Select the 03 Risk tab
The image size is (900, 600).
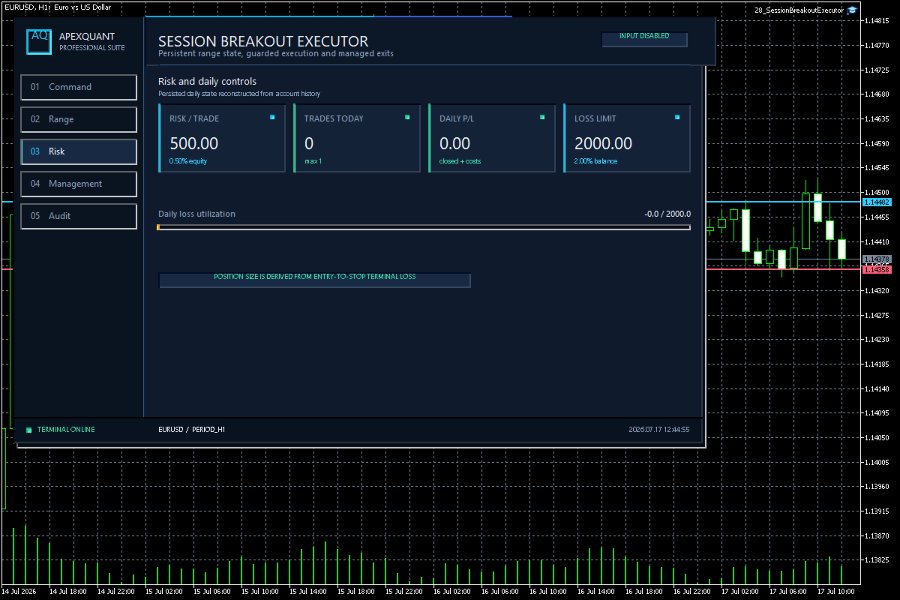tap(79, 151)
